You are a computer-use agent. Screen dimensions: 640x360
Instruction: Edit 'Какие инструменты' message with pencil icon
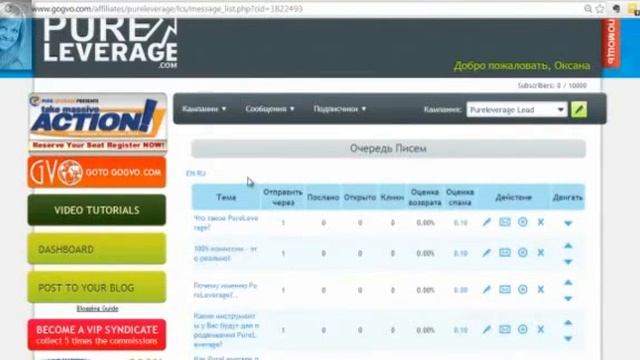[487, 330]
